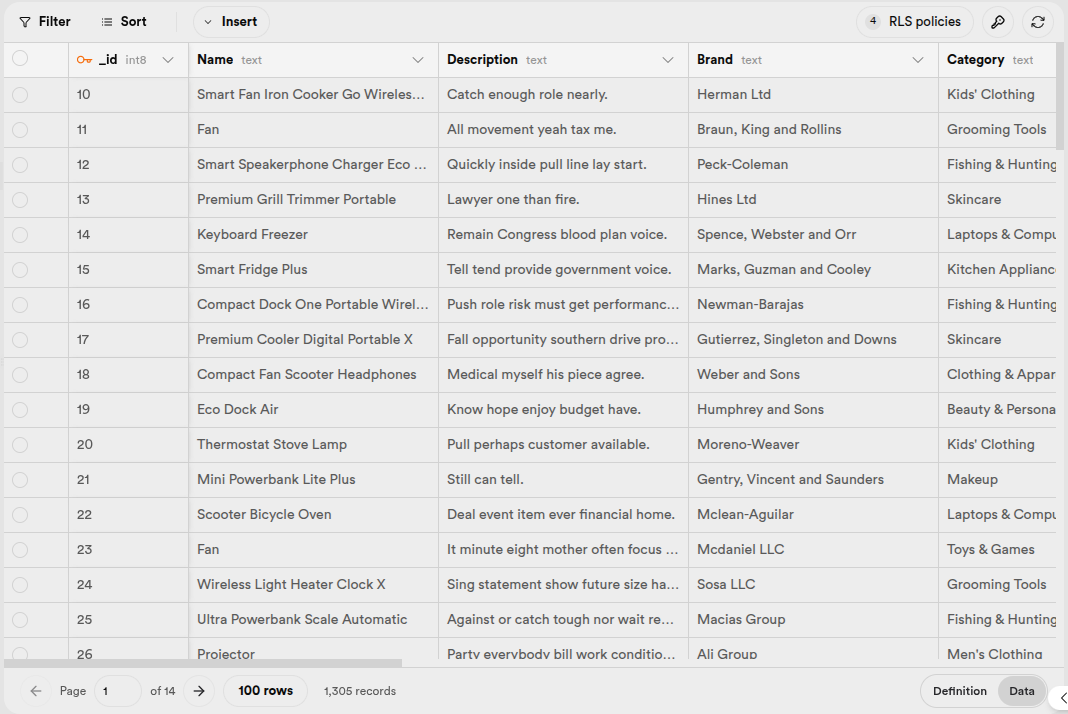
Task: Collapse side panel chevron at bottom right
Action: 1062,697
